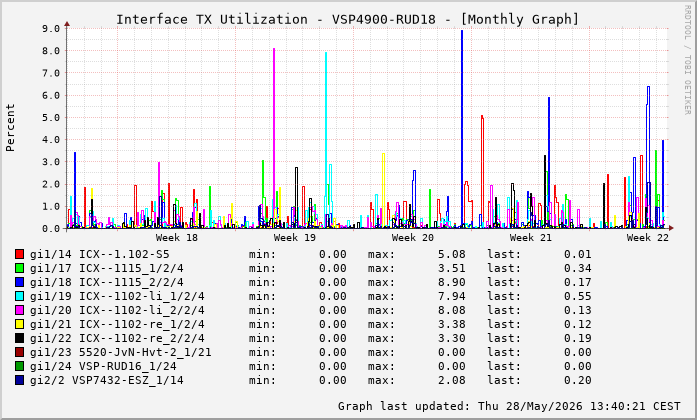This screenshot has height=420, width=697.
Task: Click the yellow gi1/21 legend swatch
Action: click(x=20, y=324)
